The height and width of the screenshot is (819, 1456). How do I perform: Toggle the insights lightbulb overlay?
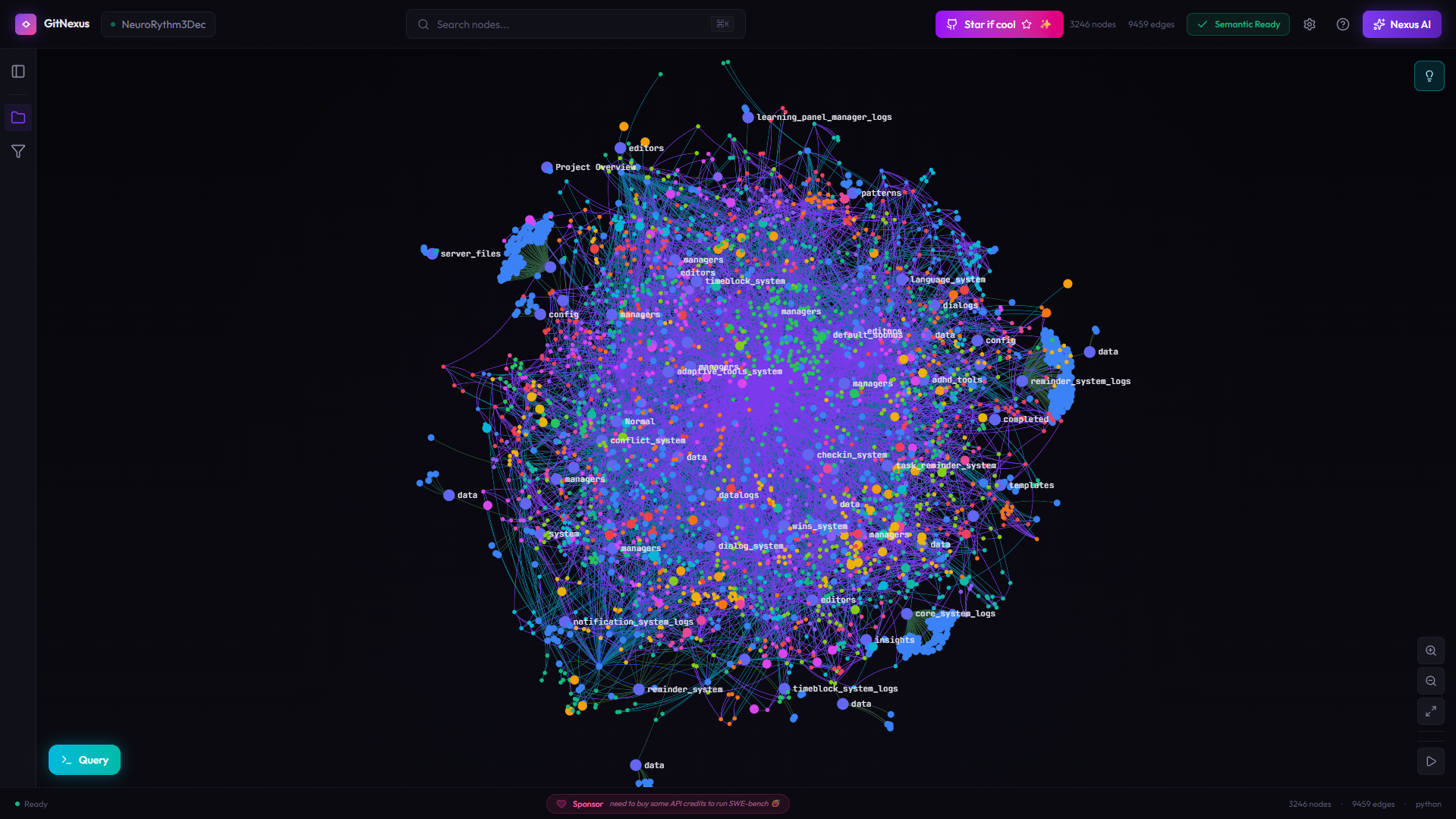click(1429, 75)
